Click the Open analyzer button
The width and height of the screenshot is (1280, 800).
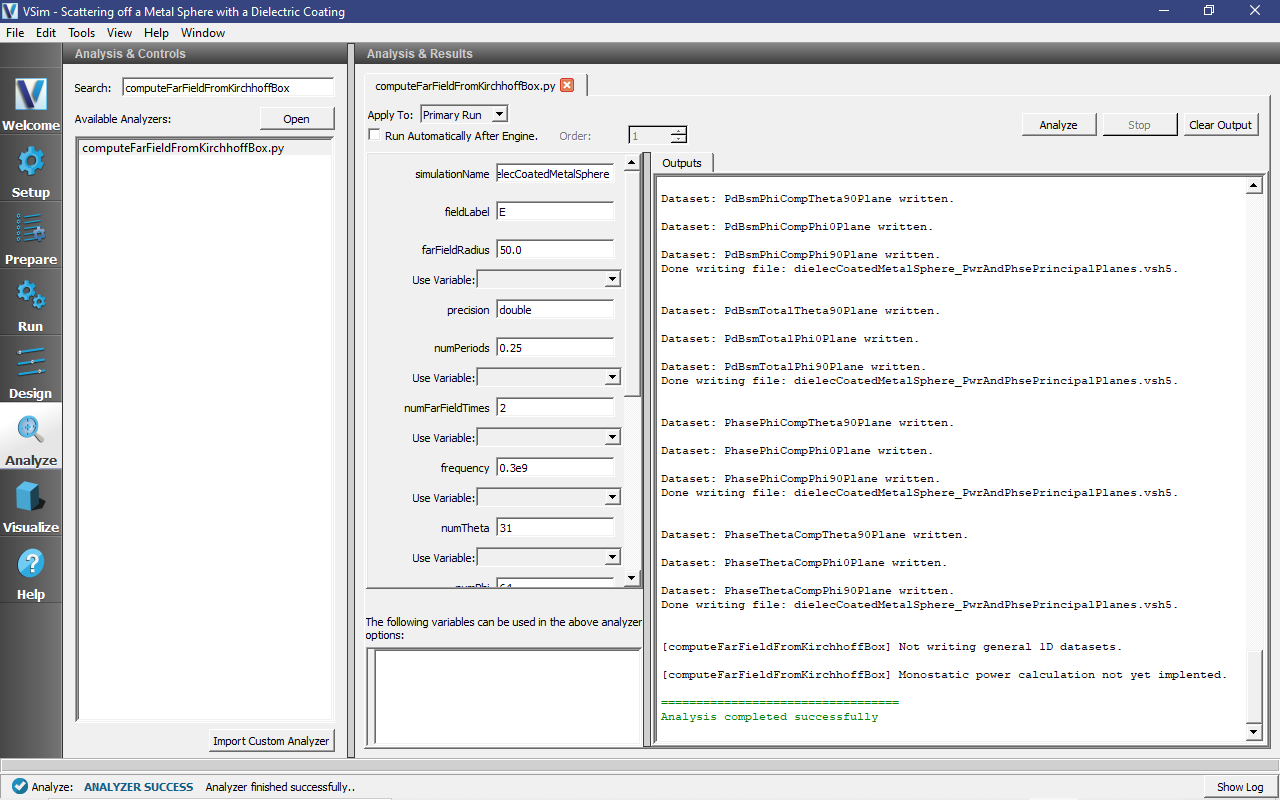(x=296, y=118)
